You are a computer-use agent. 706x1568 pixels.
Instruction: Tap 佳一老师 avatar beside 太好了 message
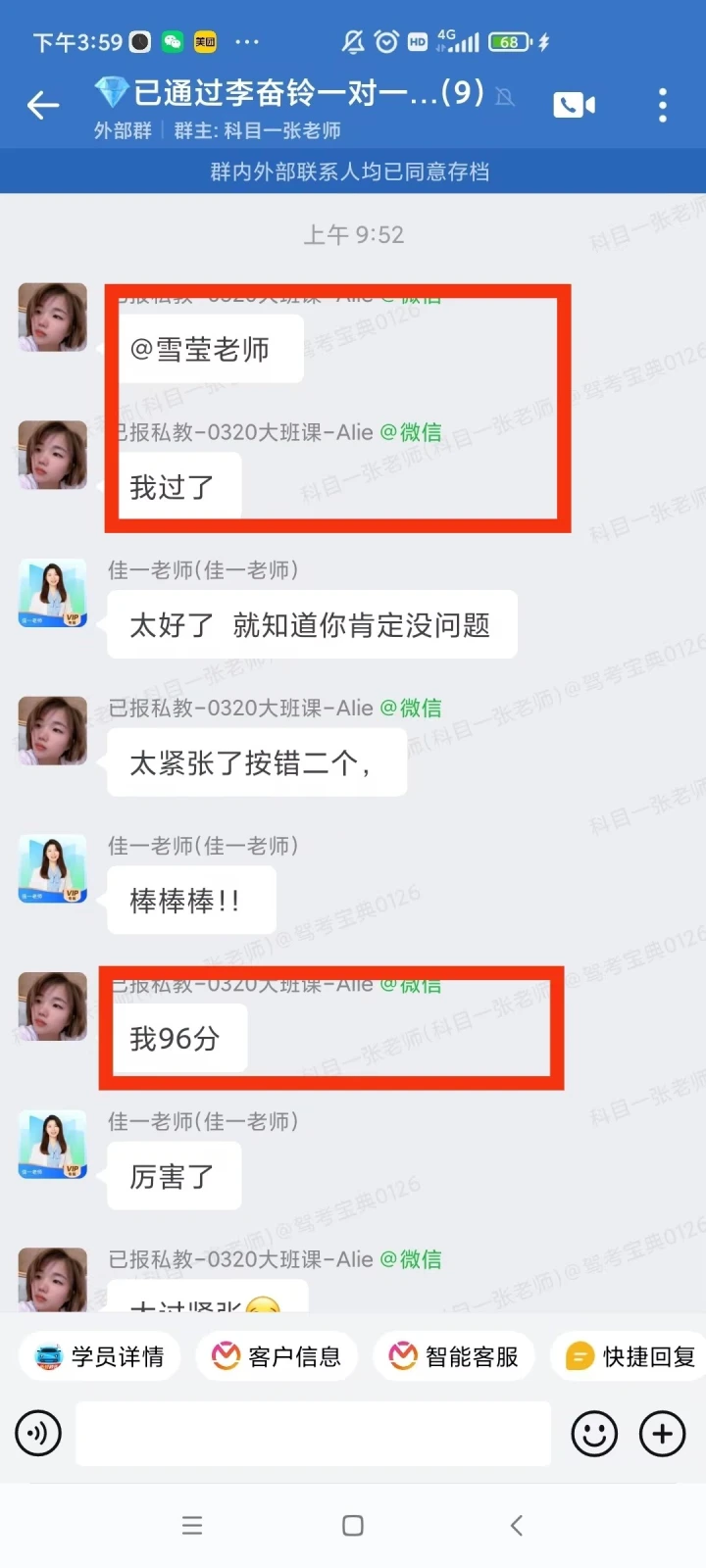pos(53,593)
